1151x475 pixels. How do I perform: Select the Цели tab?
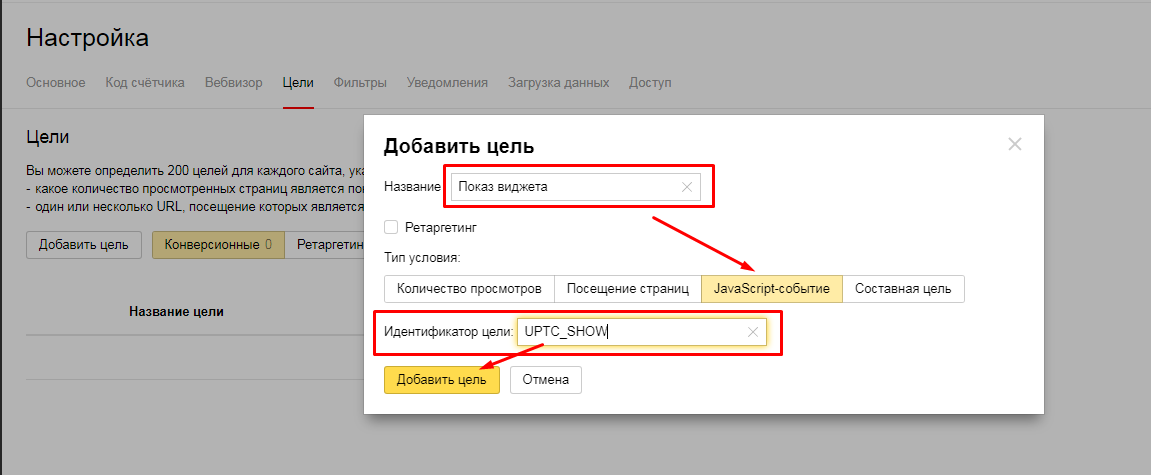pyautogui.click(x=298, y=83)
